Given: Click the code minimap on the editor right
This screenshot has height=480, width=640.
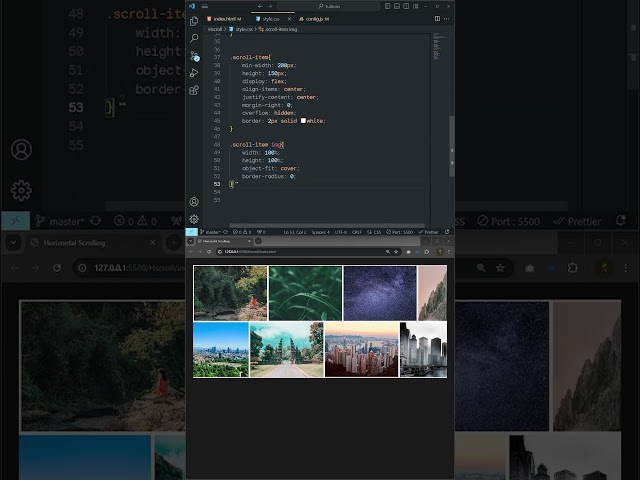Looking at the screenshot, I should [x=439, y=47].
